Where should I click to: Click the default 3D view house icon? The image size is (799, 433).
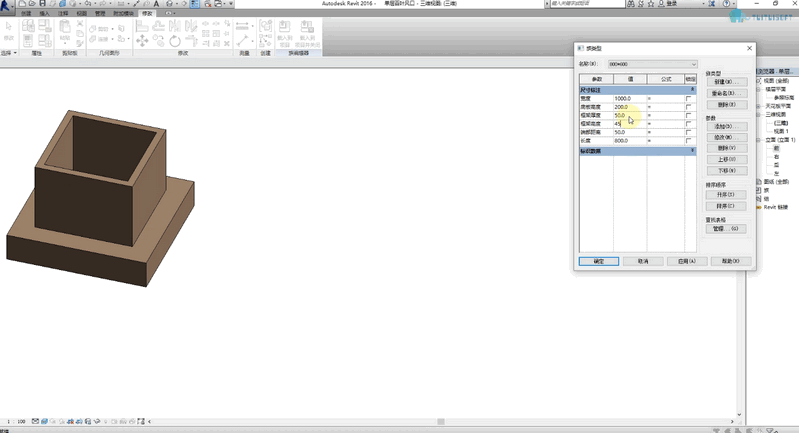coord(170,4)
